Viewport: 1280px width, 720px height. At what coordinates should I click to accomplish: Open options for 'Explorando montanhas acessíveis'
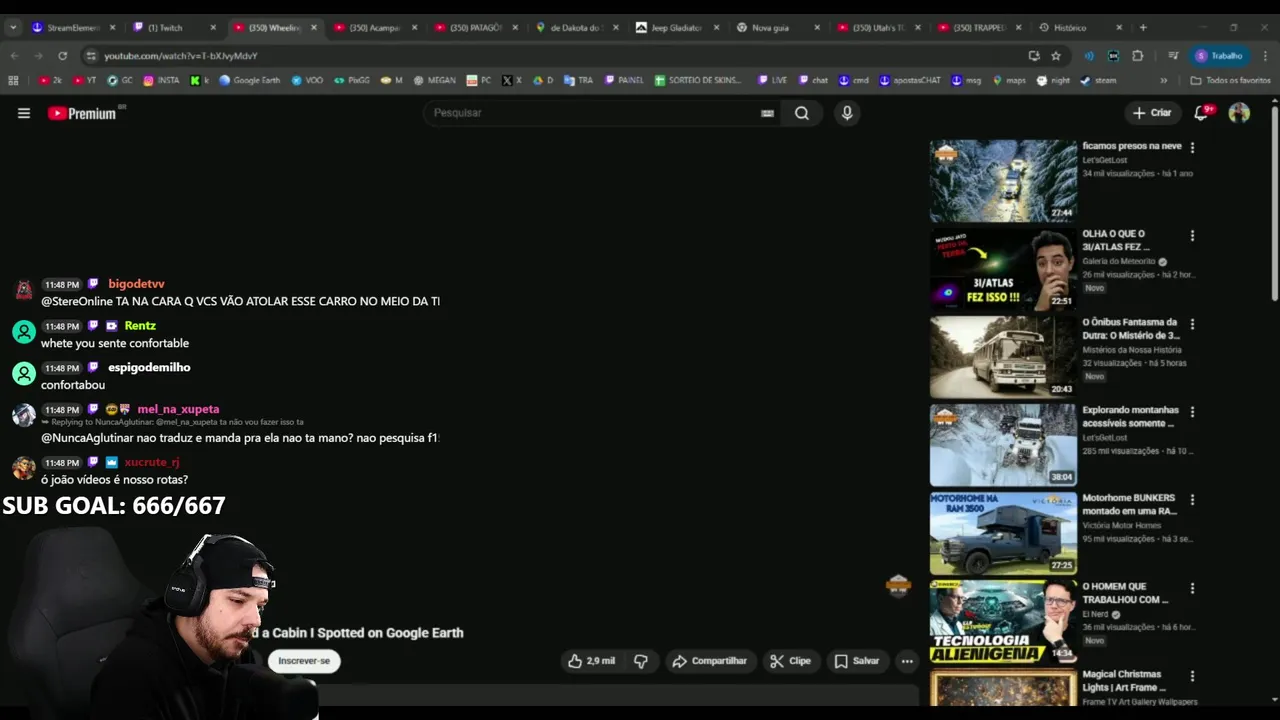point(1192,412)
